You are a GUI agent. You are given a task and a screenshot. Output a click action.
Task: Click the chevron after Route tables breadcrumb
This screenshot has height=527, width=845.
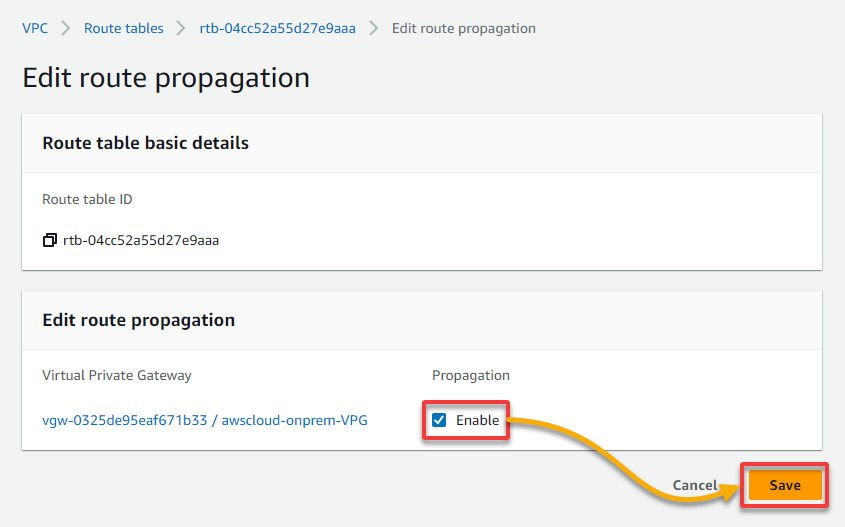tap(181, 28)
